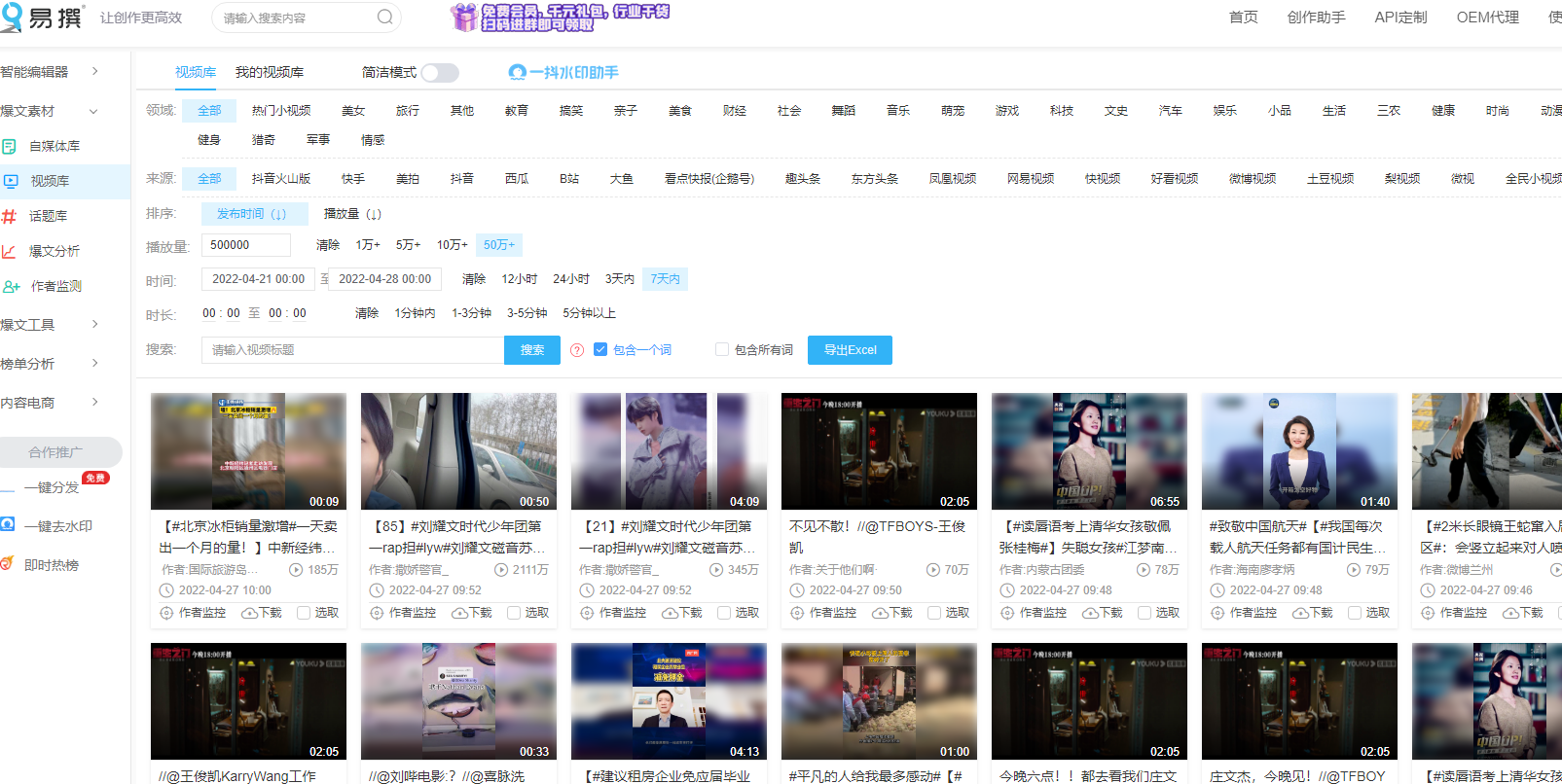Download the 不见不散 TFBOYS video
Viewport: 1562px width, 784px height.
coord(892,613)
